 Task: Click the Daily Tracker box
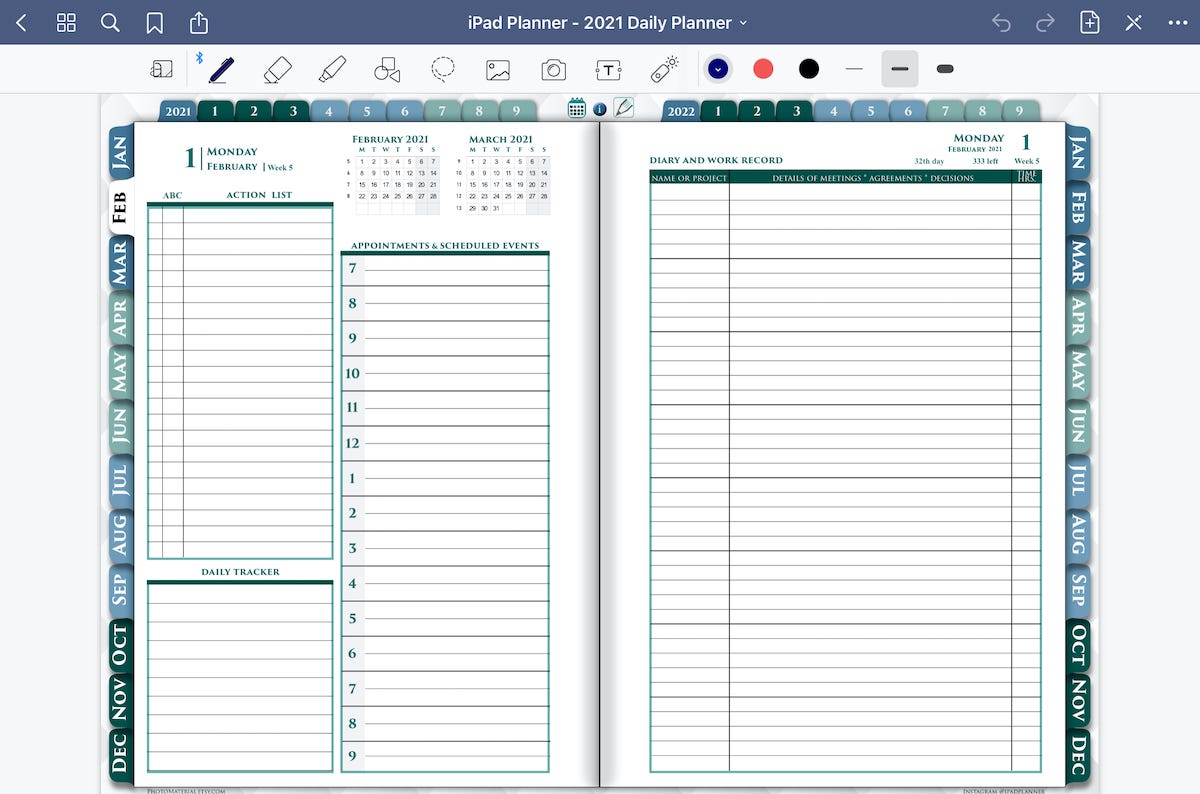point(240,677)
